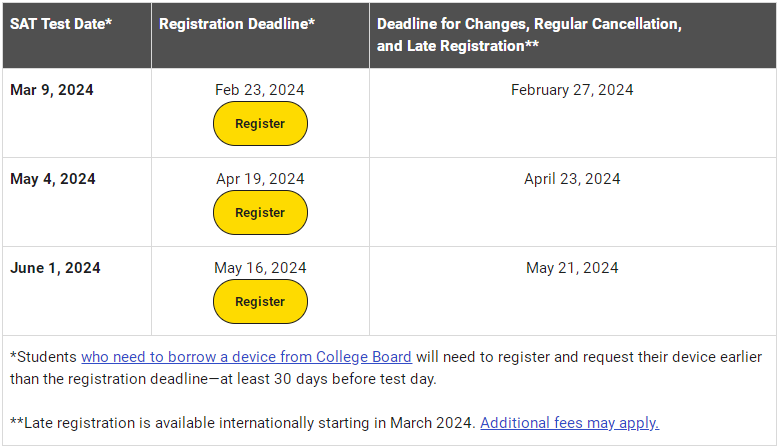Screen dimensions: 779x448
Task: Select the May 16, 2024 deadline text
Action: (260, 268)
